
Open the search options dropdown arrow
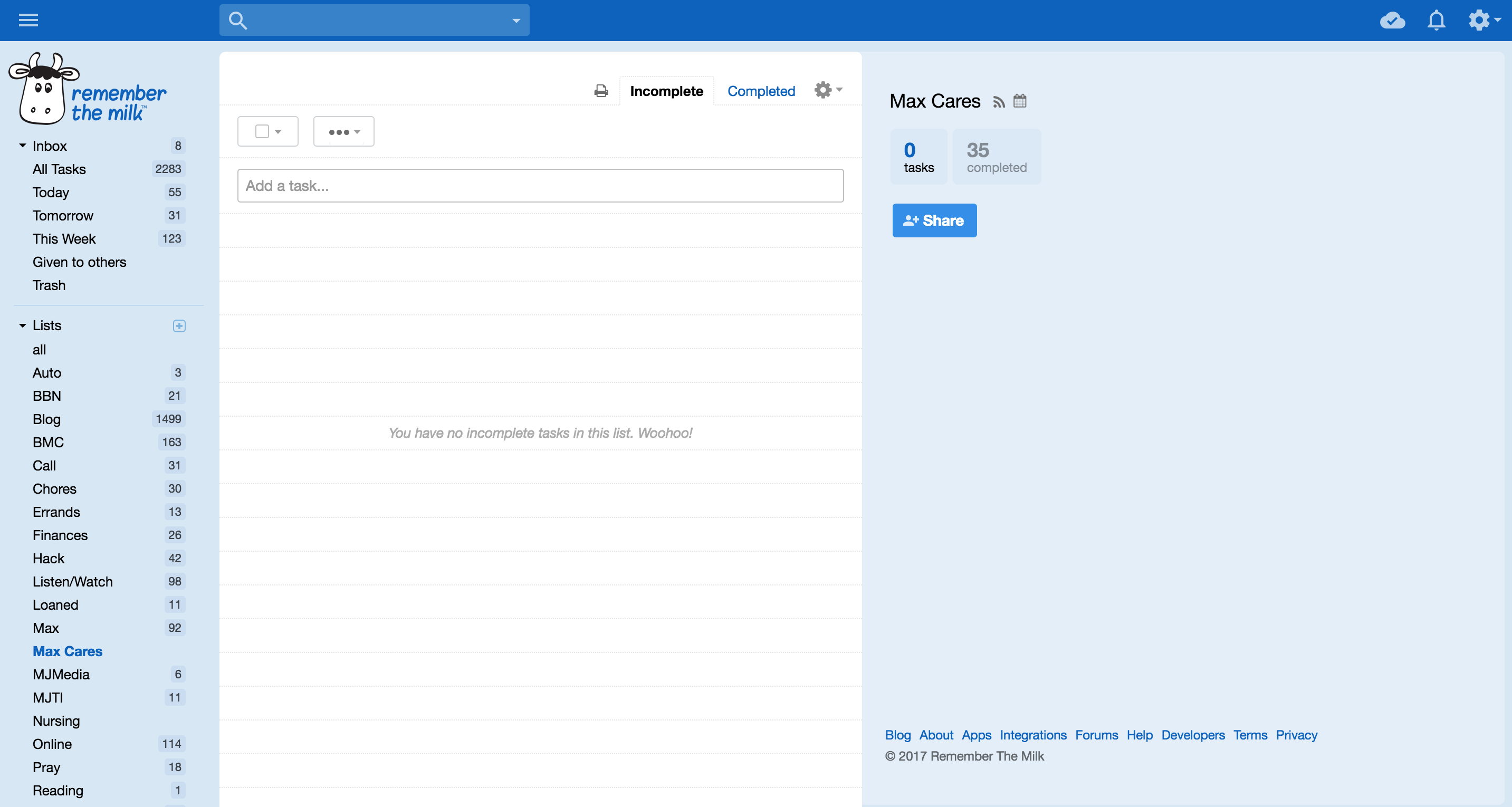tap(516, 21)
